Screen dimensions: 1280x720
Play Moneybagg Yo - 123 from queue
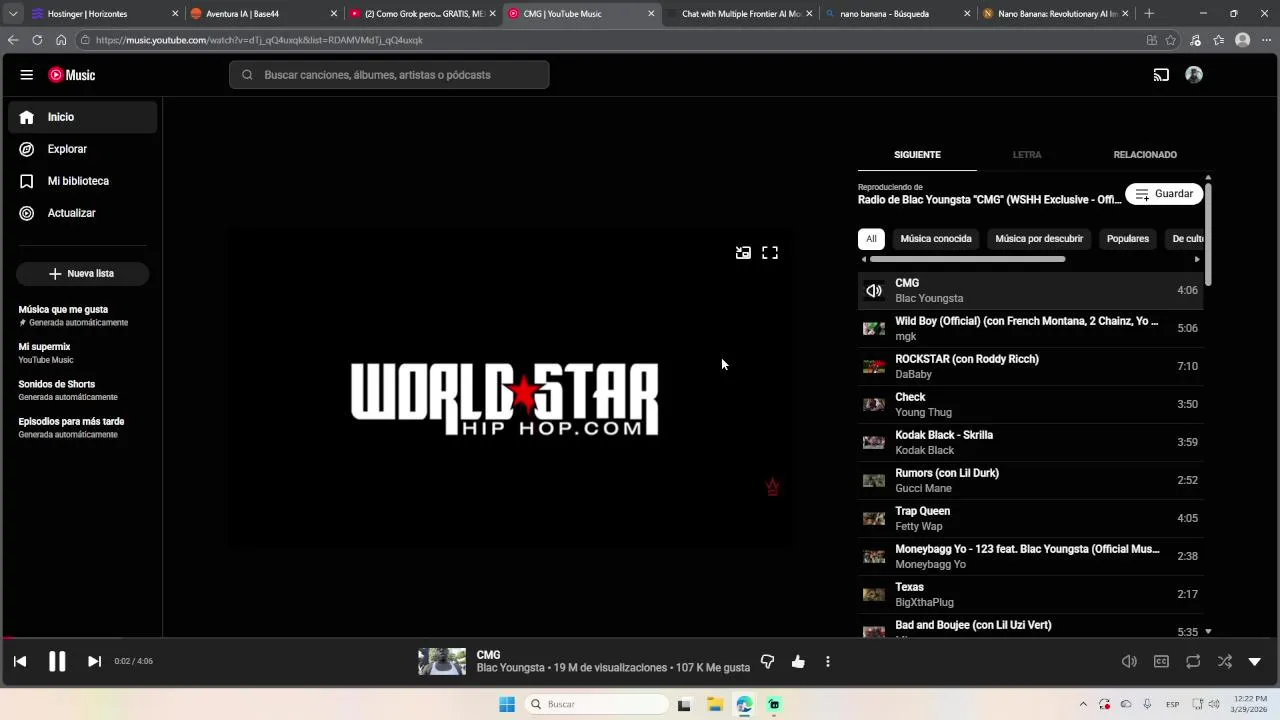(1030, 556)
